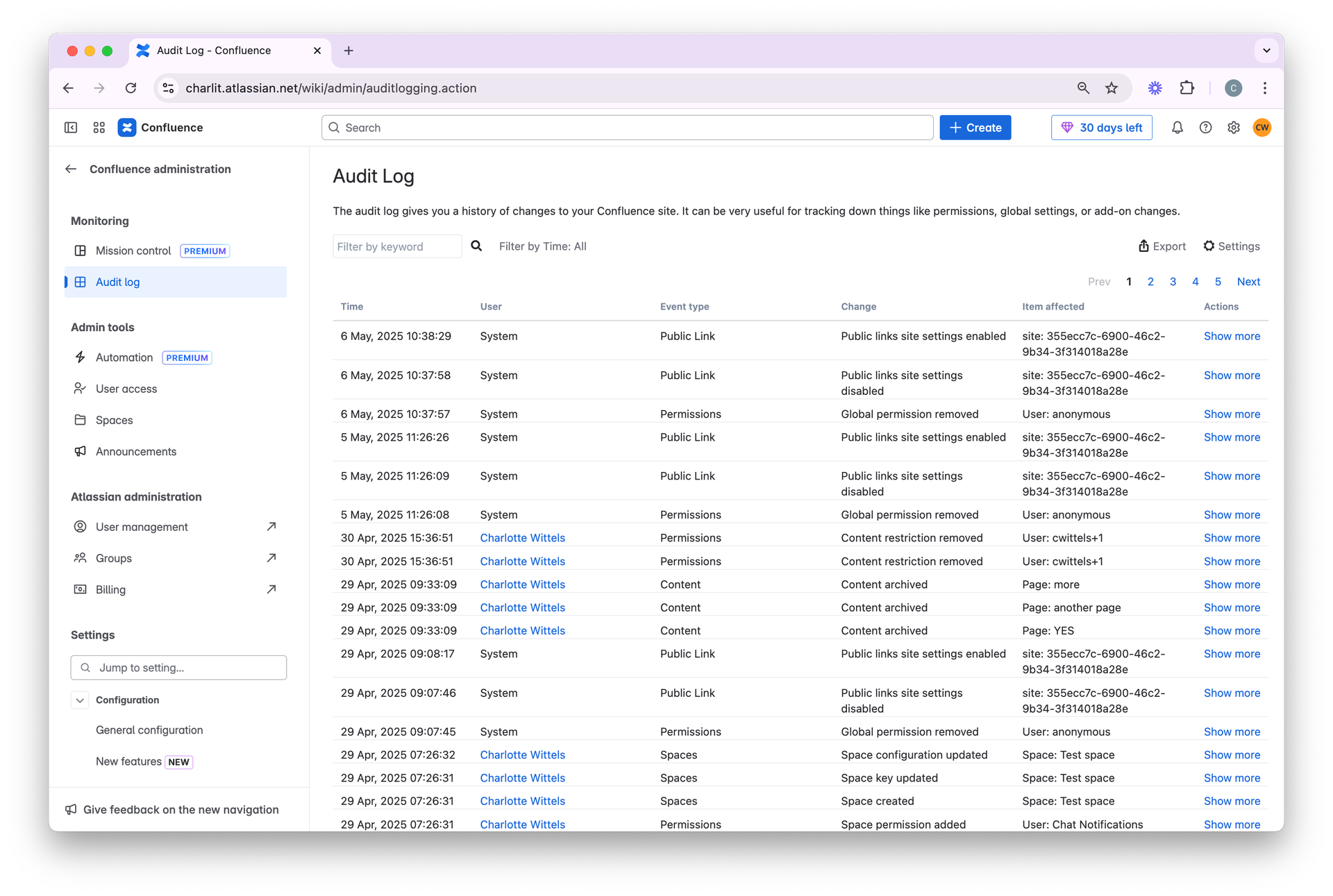
Task: Bookmark this page with the star icon
Action: click(x=1112, y=88)
